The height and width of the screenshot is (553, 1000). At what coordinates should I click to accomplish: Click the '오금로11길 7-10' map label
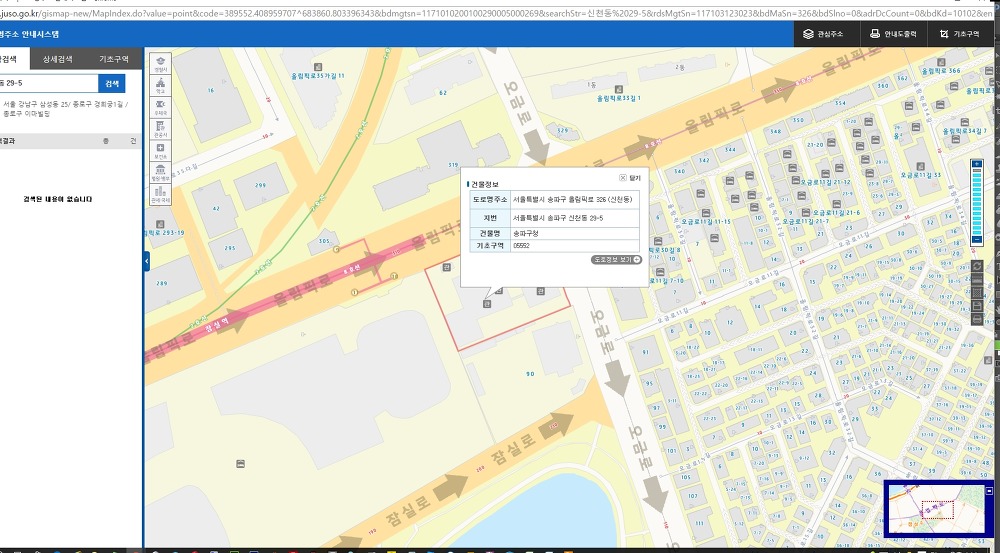[x=668, y=281]
